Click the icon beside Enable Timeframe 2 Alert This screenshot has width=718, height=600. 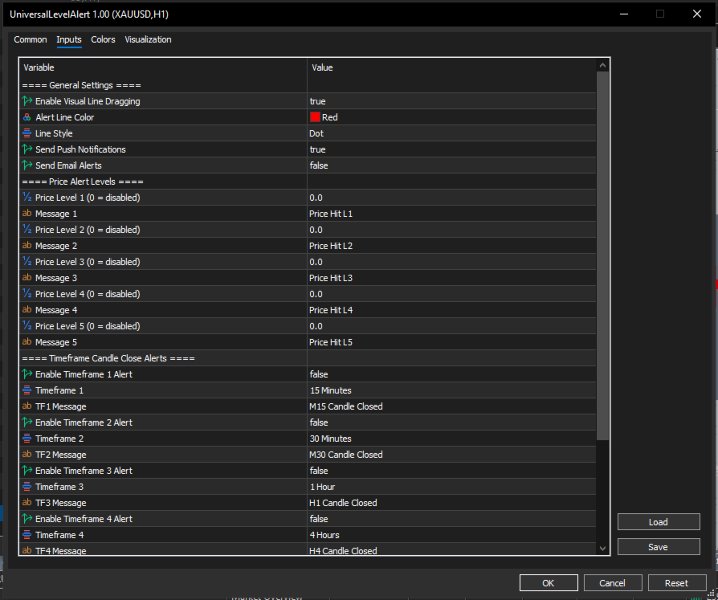[27, 422]
